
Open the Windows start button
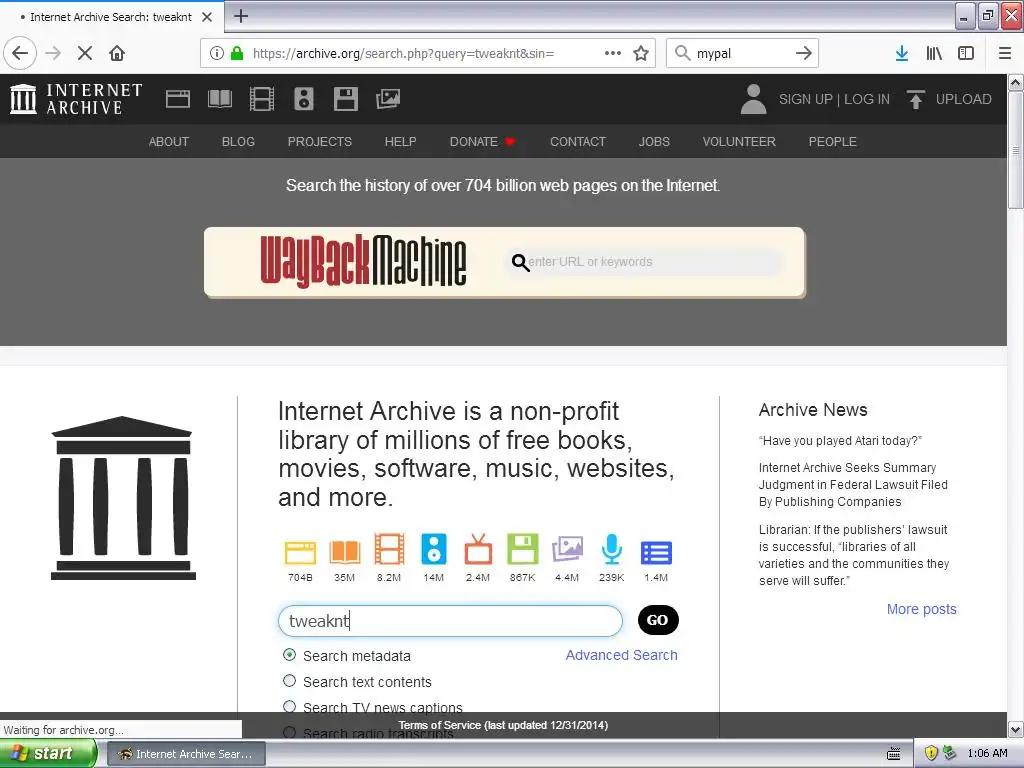pyautogui.click(x=48, y=754)
